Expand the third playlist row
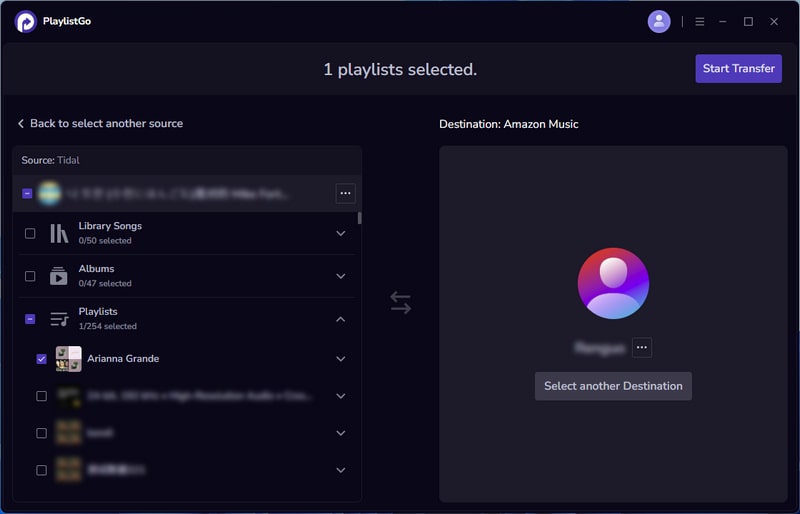Screen dimensions: 800x514 [341, 433]
